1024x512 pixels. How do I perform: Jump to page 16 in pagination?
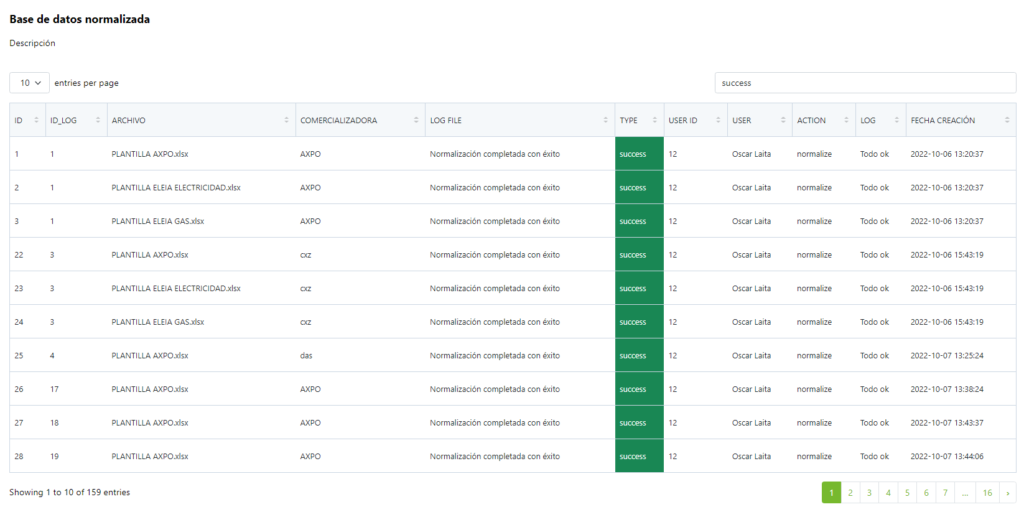[x=986, y=492]
